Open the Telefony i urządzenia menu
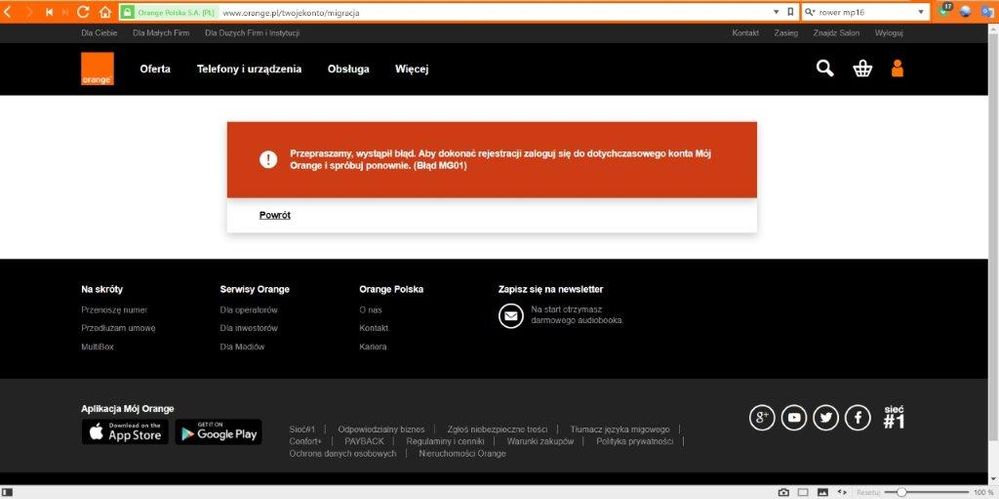The width and height of the screenshot is (999, 499). (x=249, y=69)
